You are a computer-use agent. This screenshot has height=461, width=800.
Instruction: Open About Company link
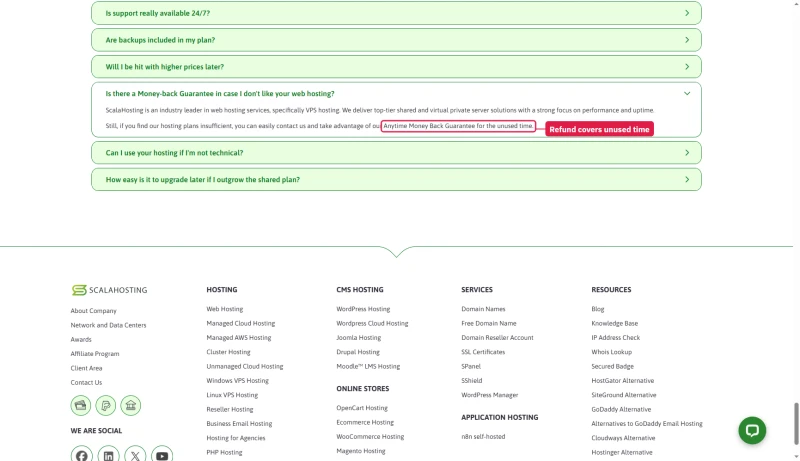[93, 311]
